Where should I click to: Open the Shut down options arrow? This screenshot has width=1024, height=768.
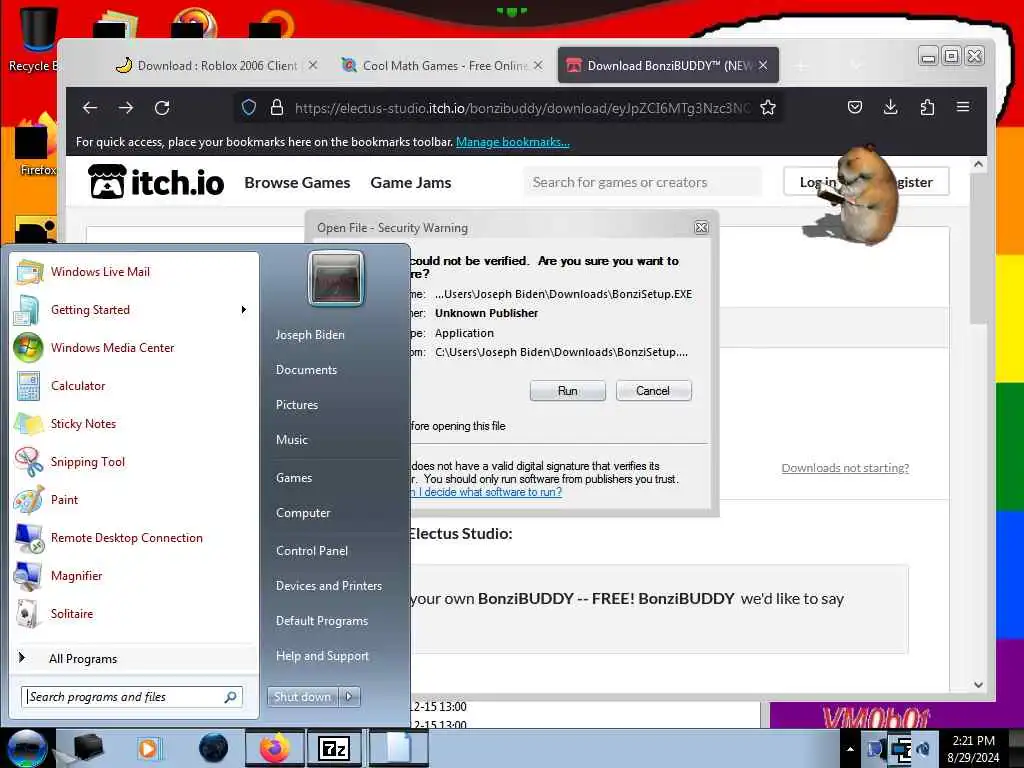(349, 697)
